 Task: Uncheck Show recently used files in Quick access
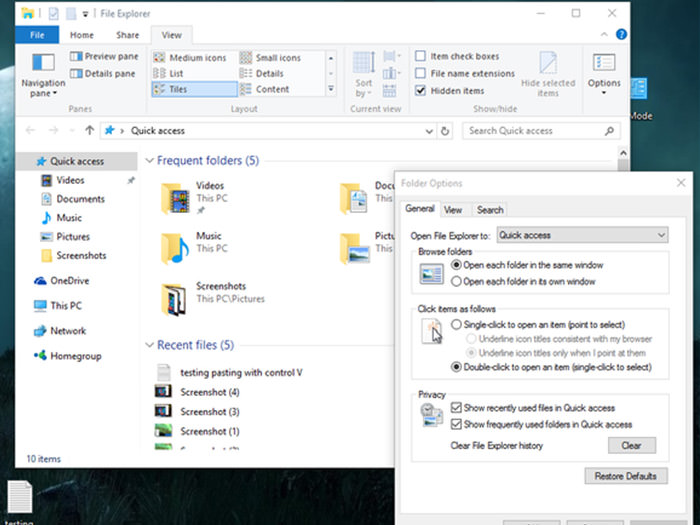pos(457,408)
